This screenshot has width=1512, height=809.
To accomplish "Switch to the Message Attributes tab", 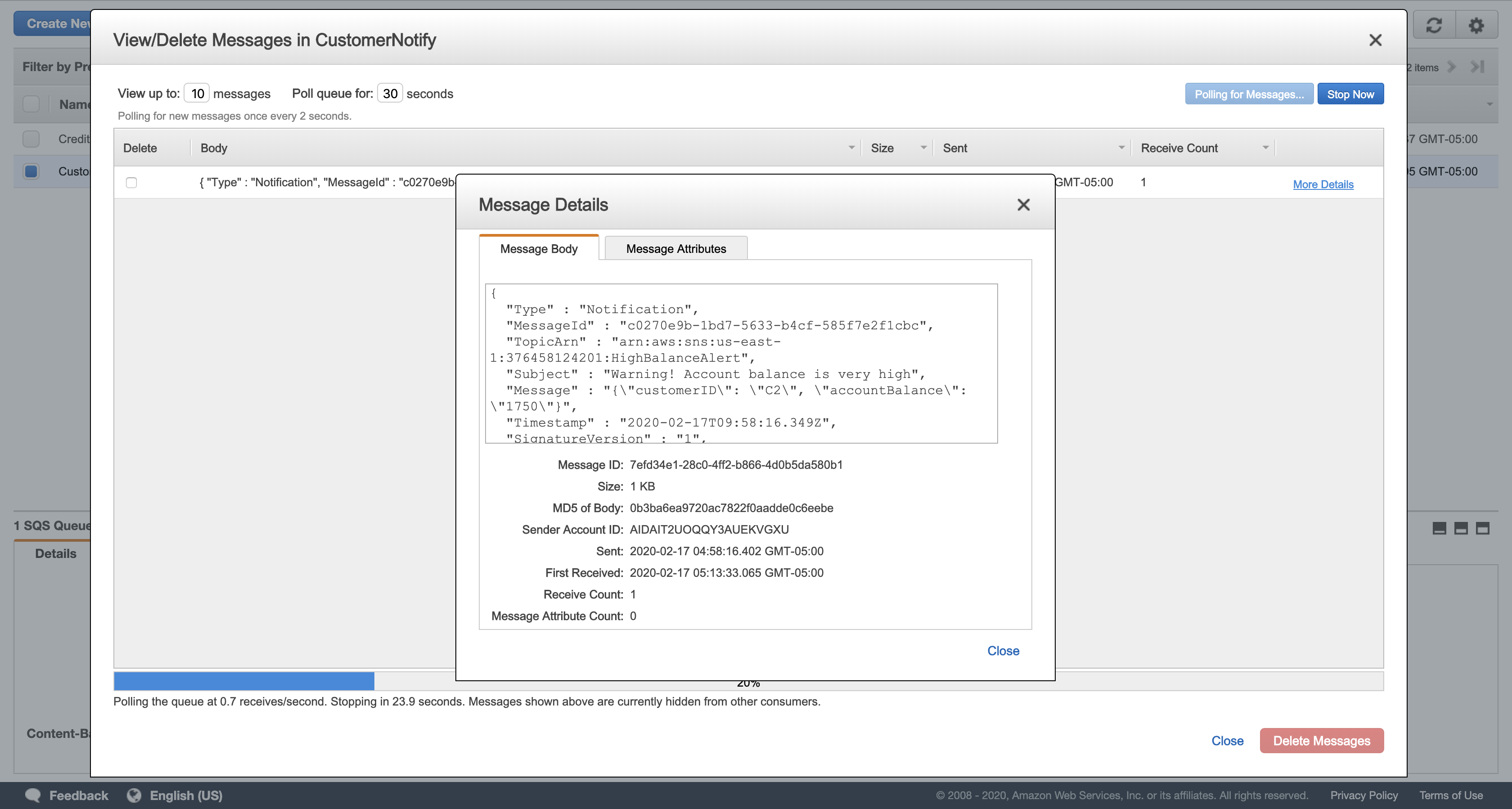I will pyautogui.click(x=675, y=248).
